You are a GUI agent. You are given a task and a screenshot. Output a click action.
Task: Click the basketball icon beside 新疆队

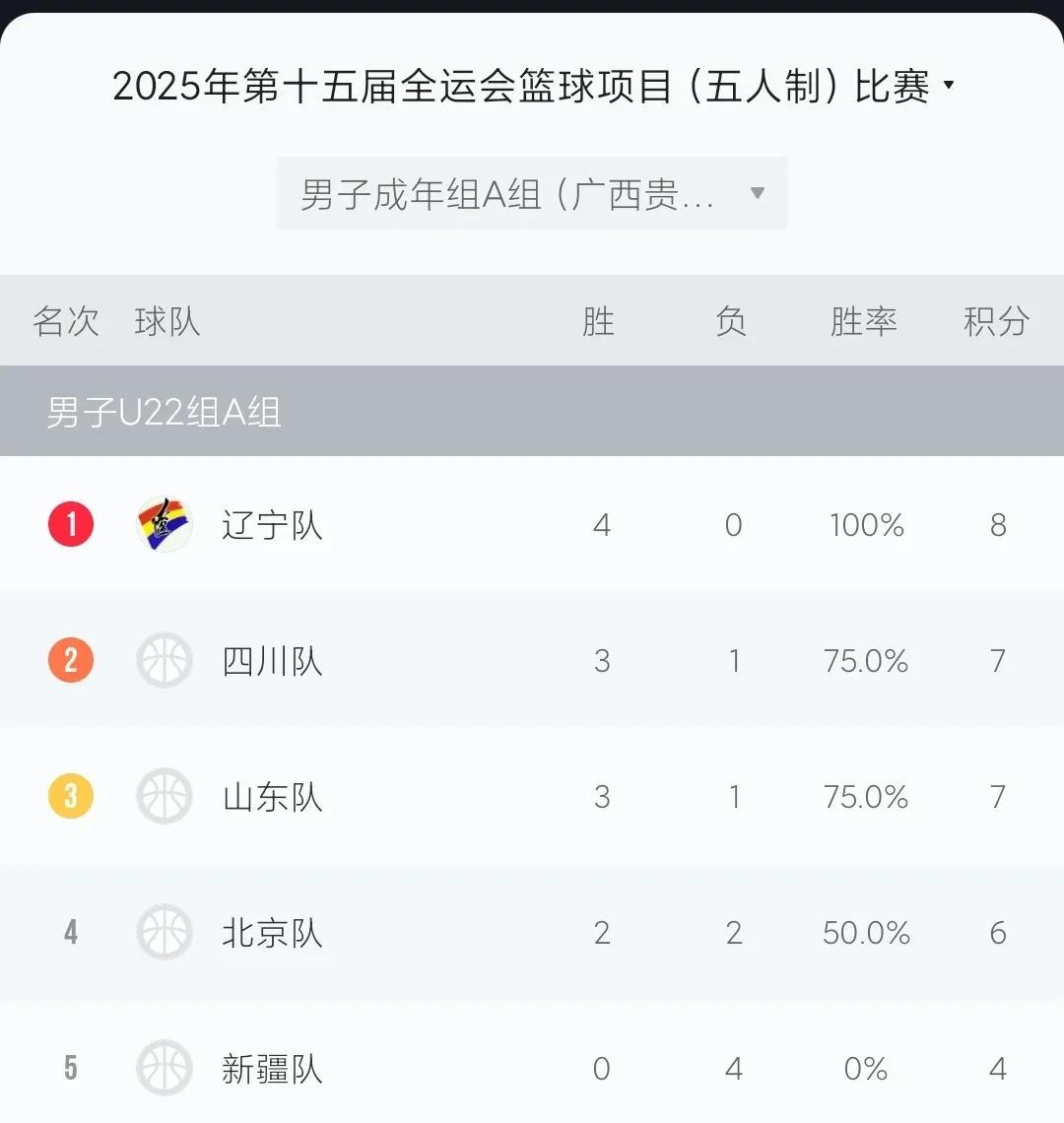[165, 1068]
